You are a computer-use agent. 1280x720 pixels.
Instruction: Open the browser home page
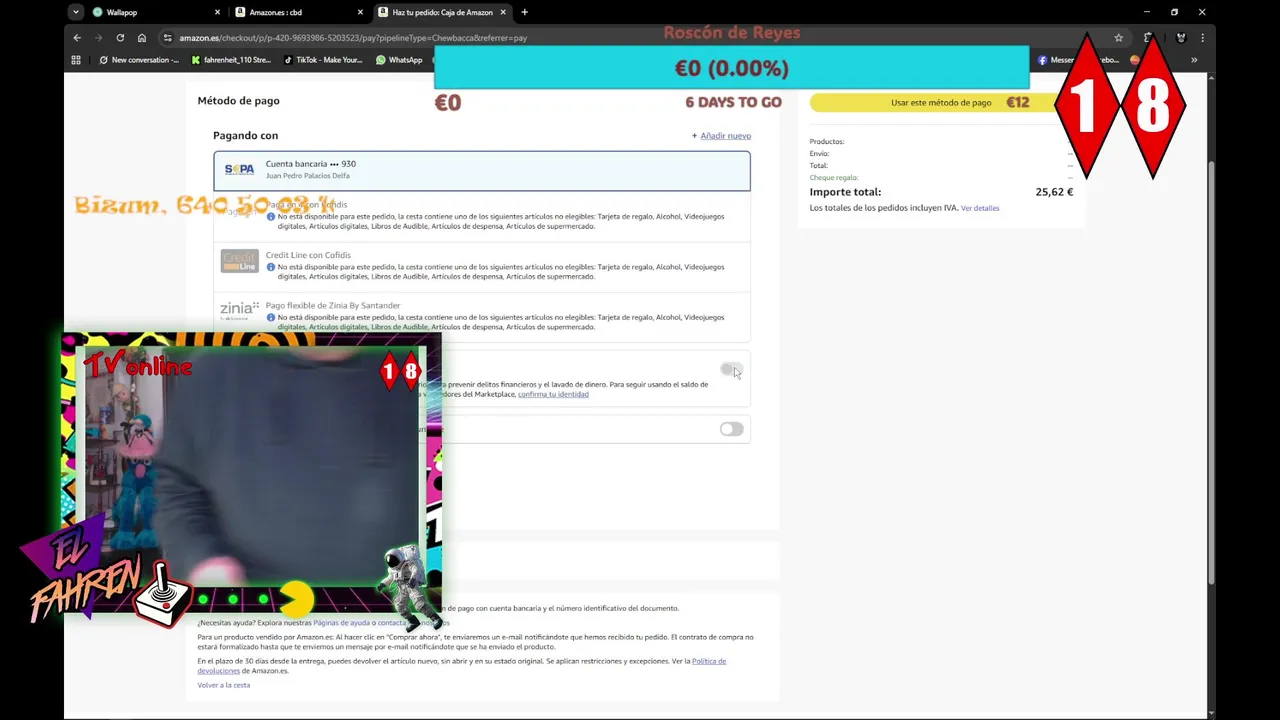tap(142, 38)
